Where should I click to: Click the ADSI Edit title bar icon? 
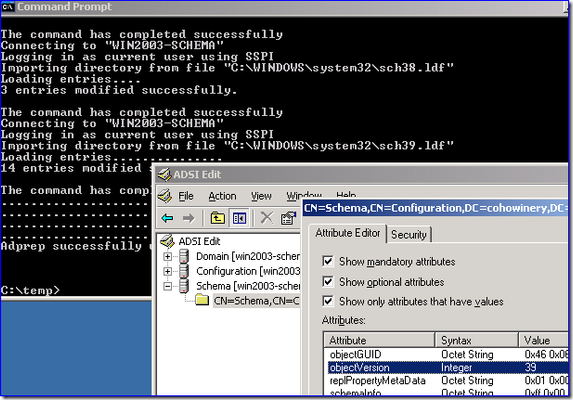164,175
